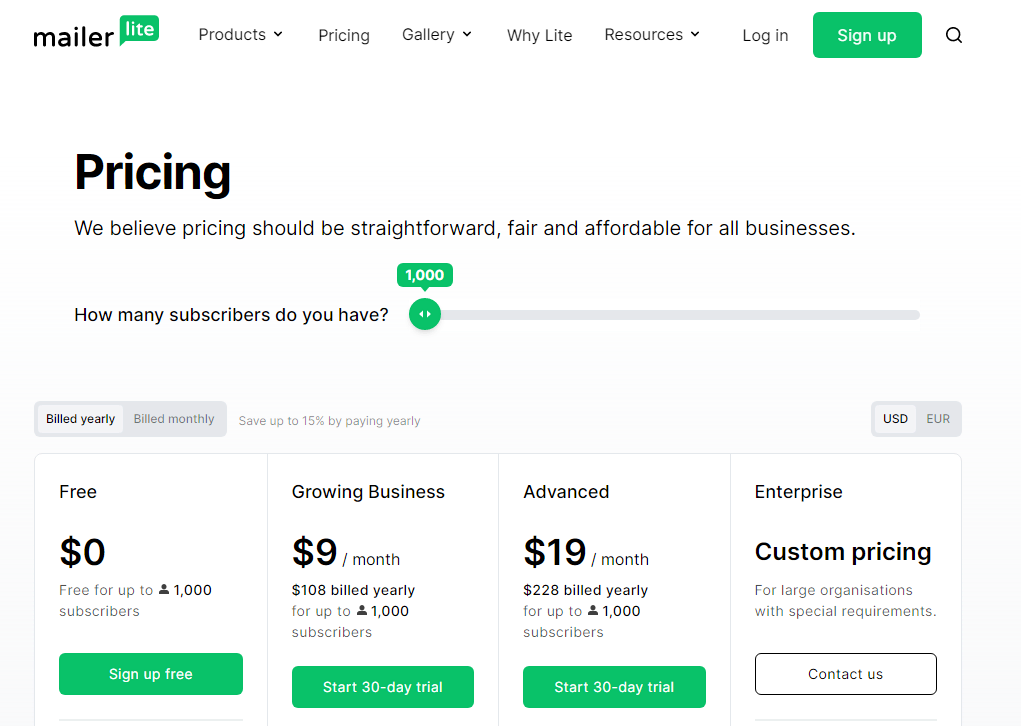Click the MailerLite logo
The height and width of the screenshot is (726, 1021).
pyautogui.click(x=96, y=33)
